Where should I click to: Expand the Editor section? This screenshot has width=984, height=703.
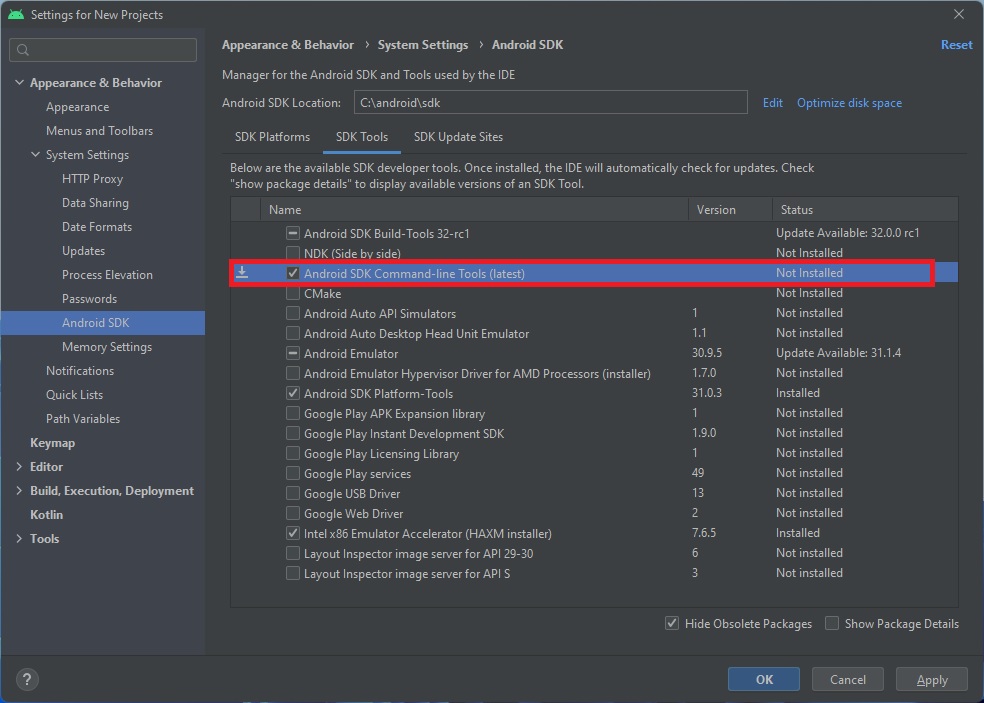tap(19, 466)
